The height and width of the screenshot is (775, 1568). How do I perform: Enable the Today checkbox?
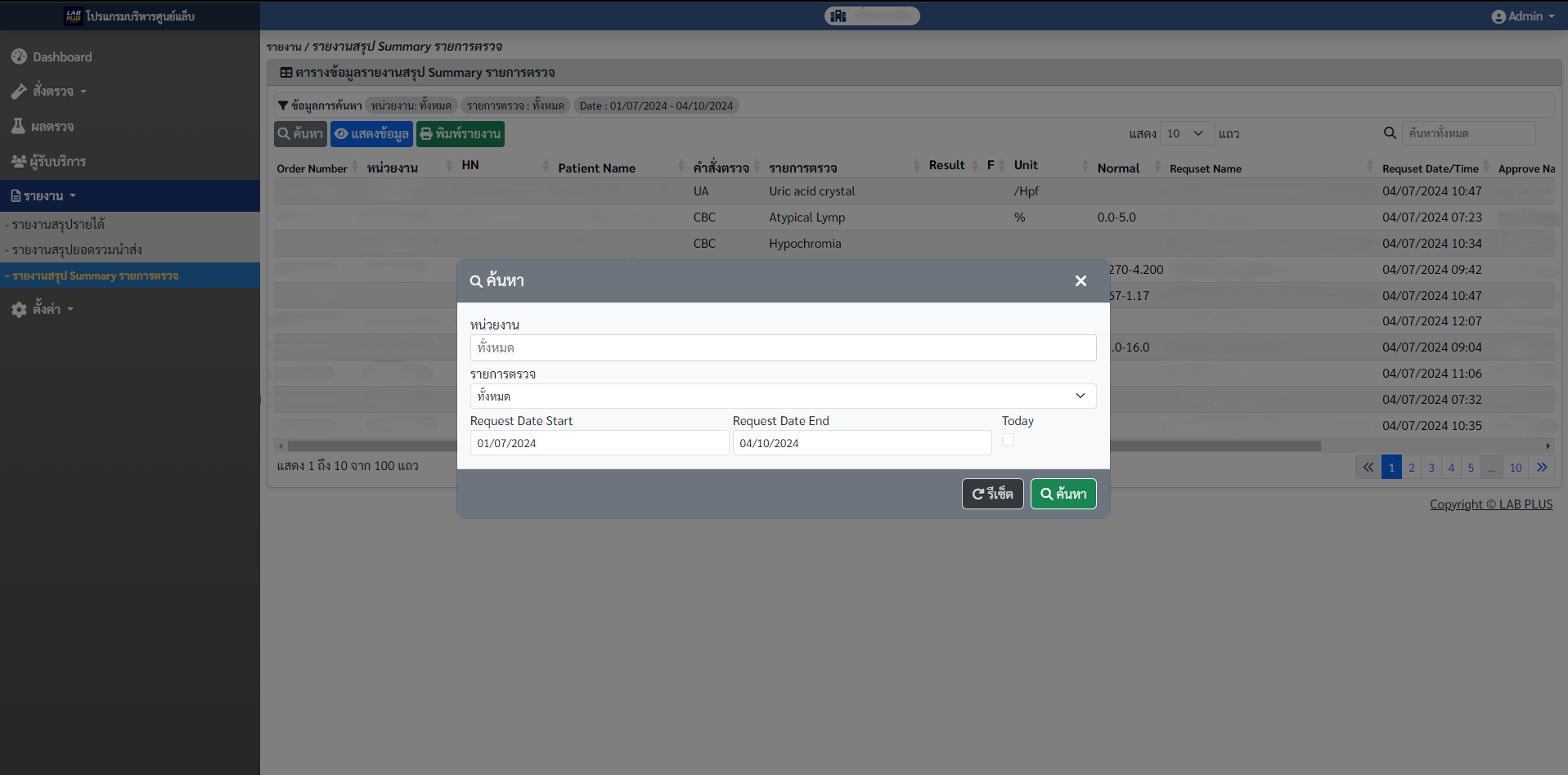(x=1008, y=440)
